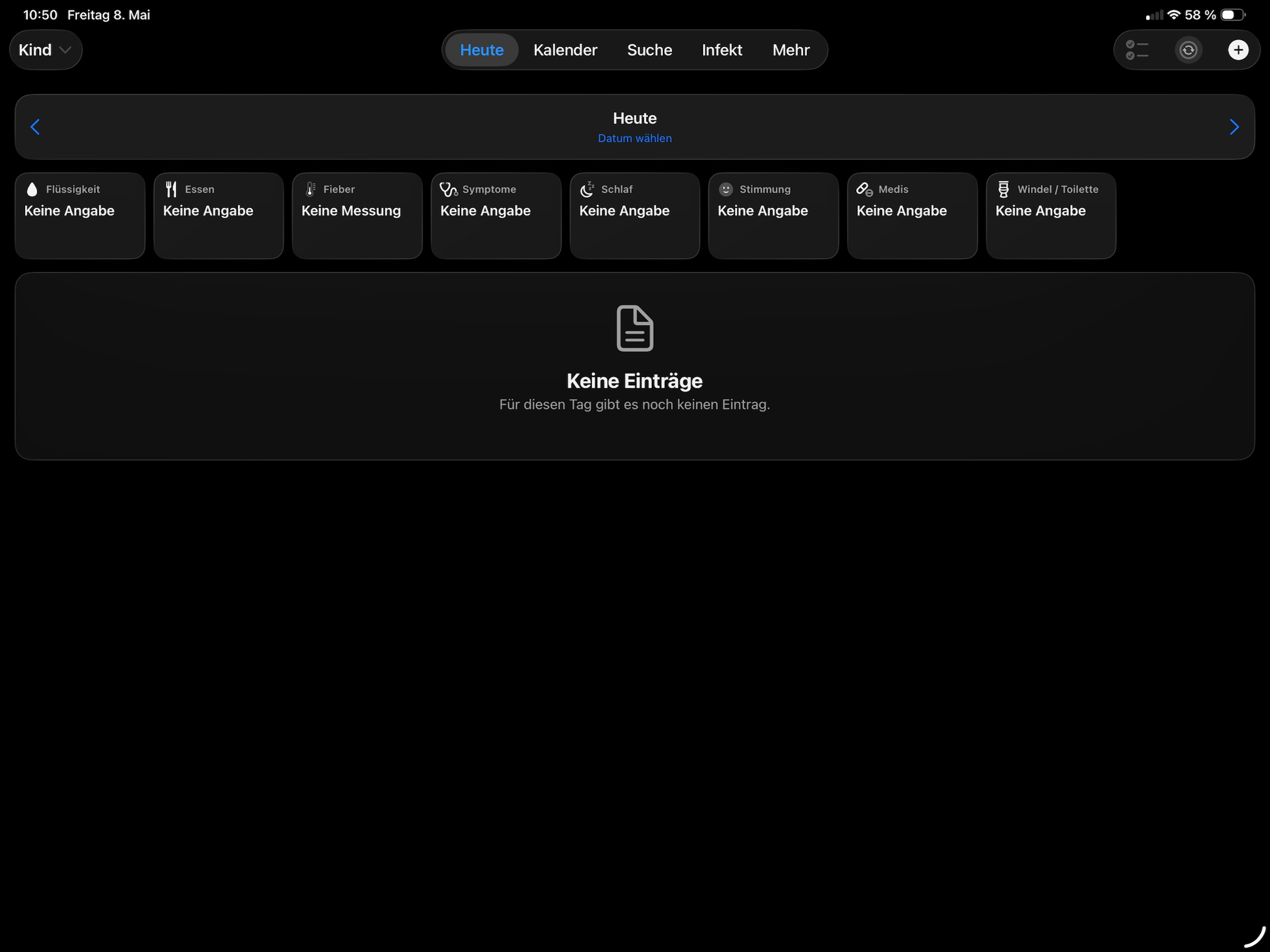Tap the clock showing 10:50
The height and width of the screenshot is (952, 1270).
(x=40, y=15)
